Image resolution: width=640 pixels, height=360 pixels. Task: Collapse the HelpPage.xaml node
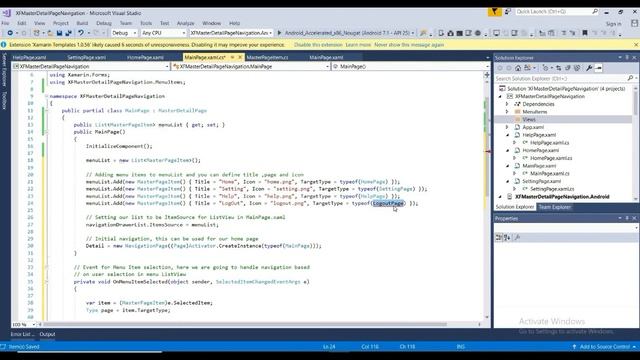tap(507, 135)
